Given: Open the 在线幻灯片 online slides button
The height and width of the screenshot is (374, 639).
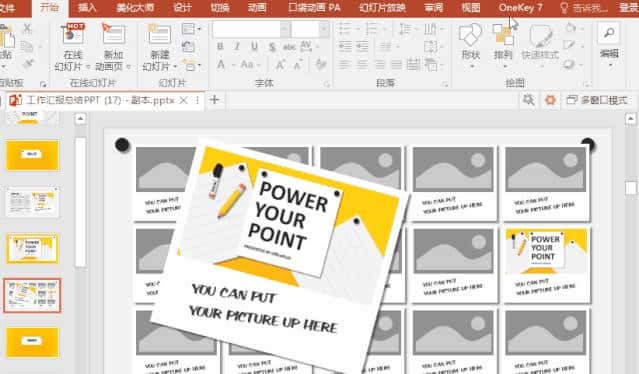Looking at the screenshot, I should (73, 46).
